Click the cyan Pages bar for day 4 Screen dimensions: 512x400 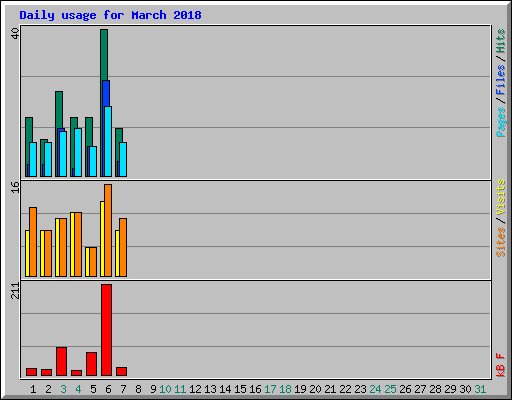coord(78,152)
